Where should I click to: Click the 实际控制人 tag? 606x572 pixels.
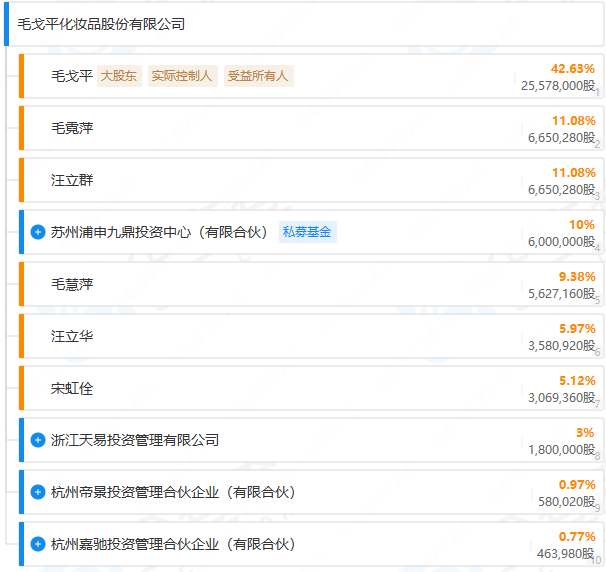(182, 76)
